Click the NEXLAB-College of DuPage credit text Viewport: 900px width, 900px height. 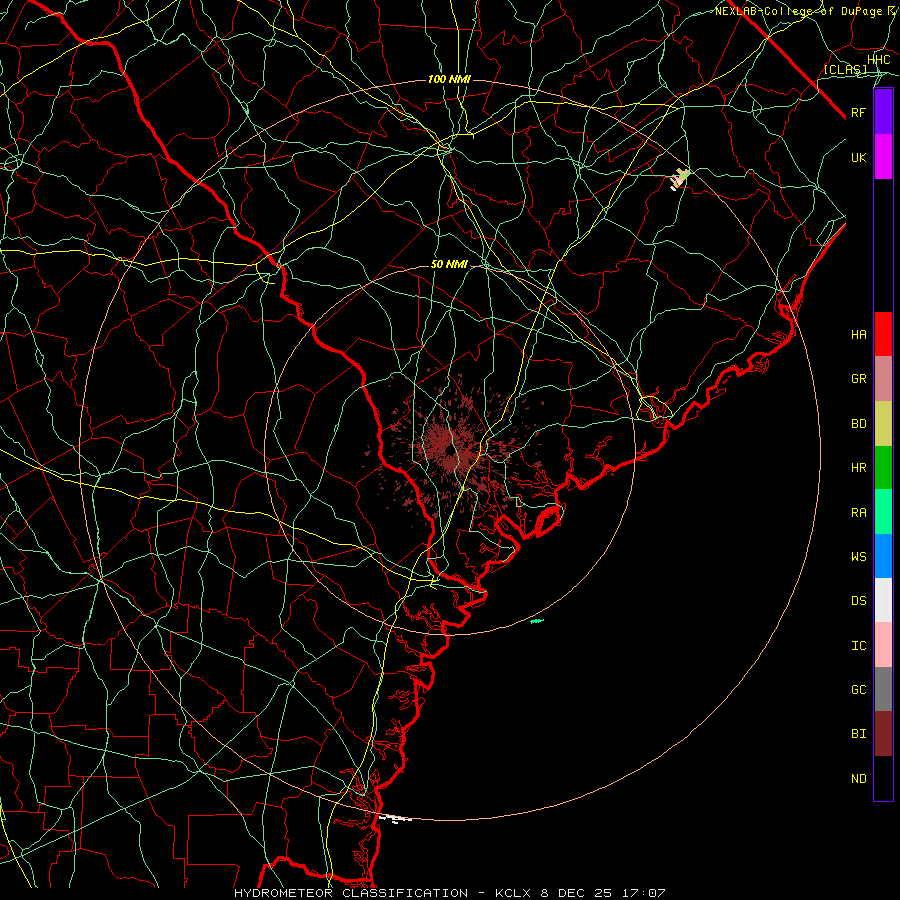[x=807, y=11]
